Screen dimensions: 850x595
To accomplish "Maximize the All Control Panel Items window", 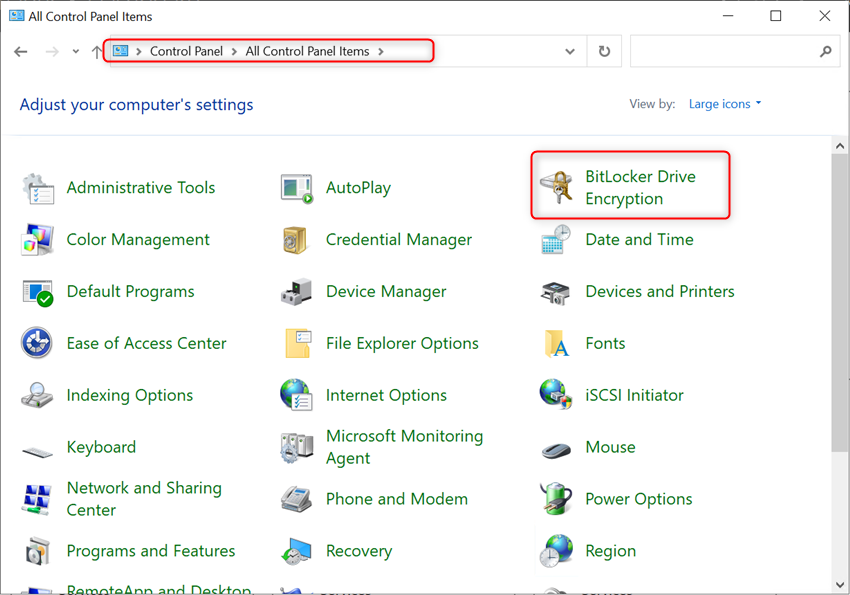I will coord(776,16).
